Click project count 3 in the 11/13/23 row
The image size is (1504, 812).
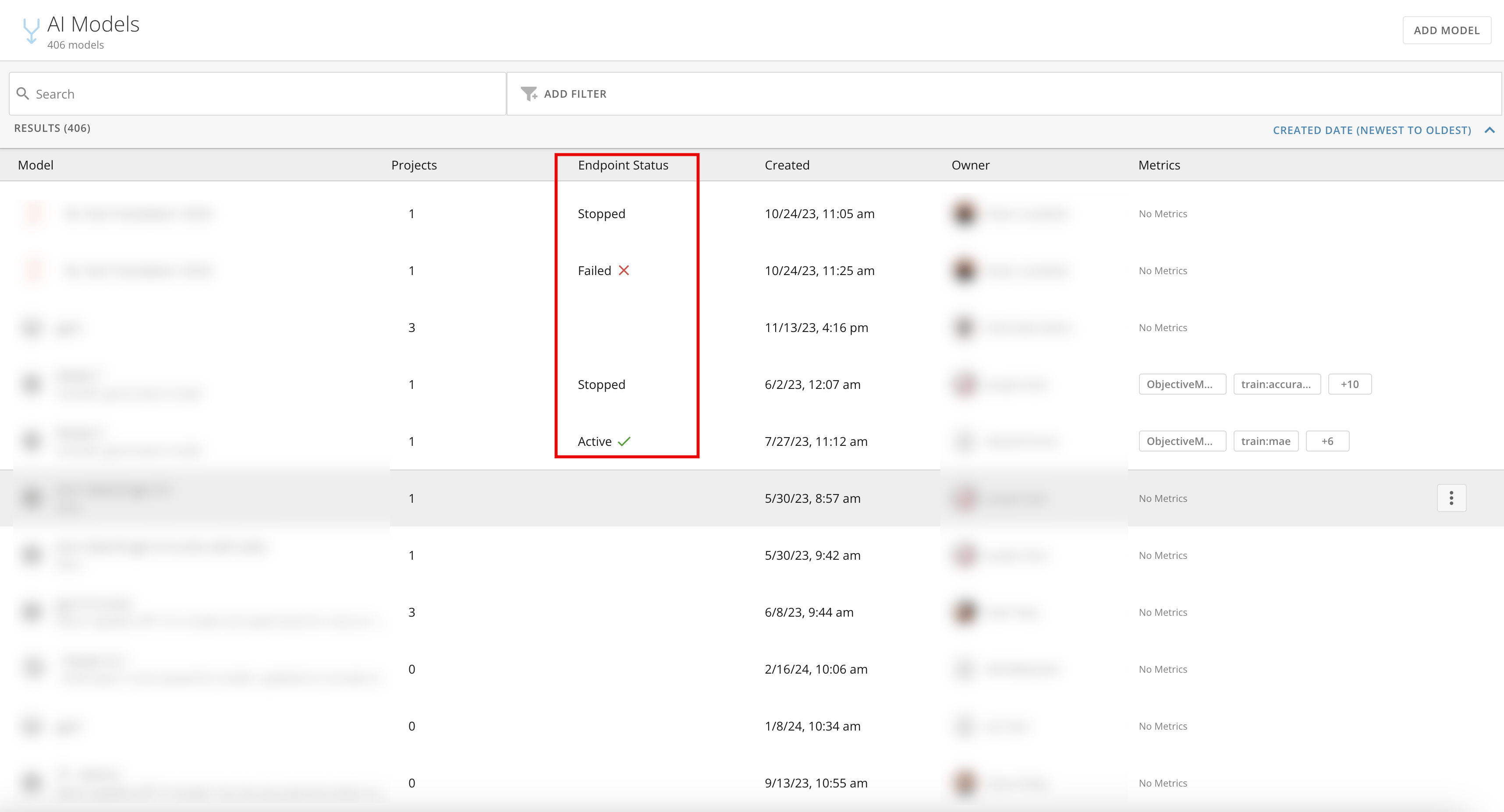tap(411, 328)
